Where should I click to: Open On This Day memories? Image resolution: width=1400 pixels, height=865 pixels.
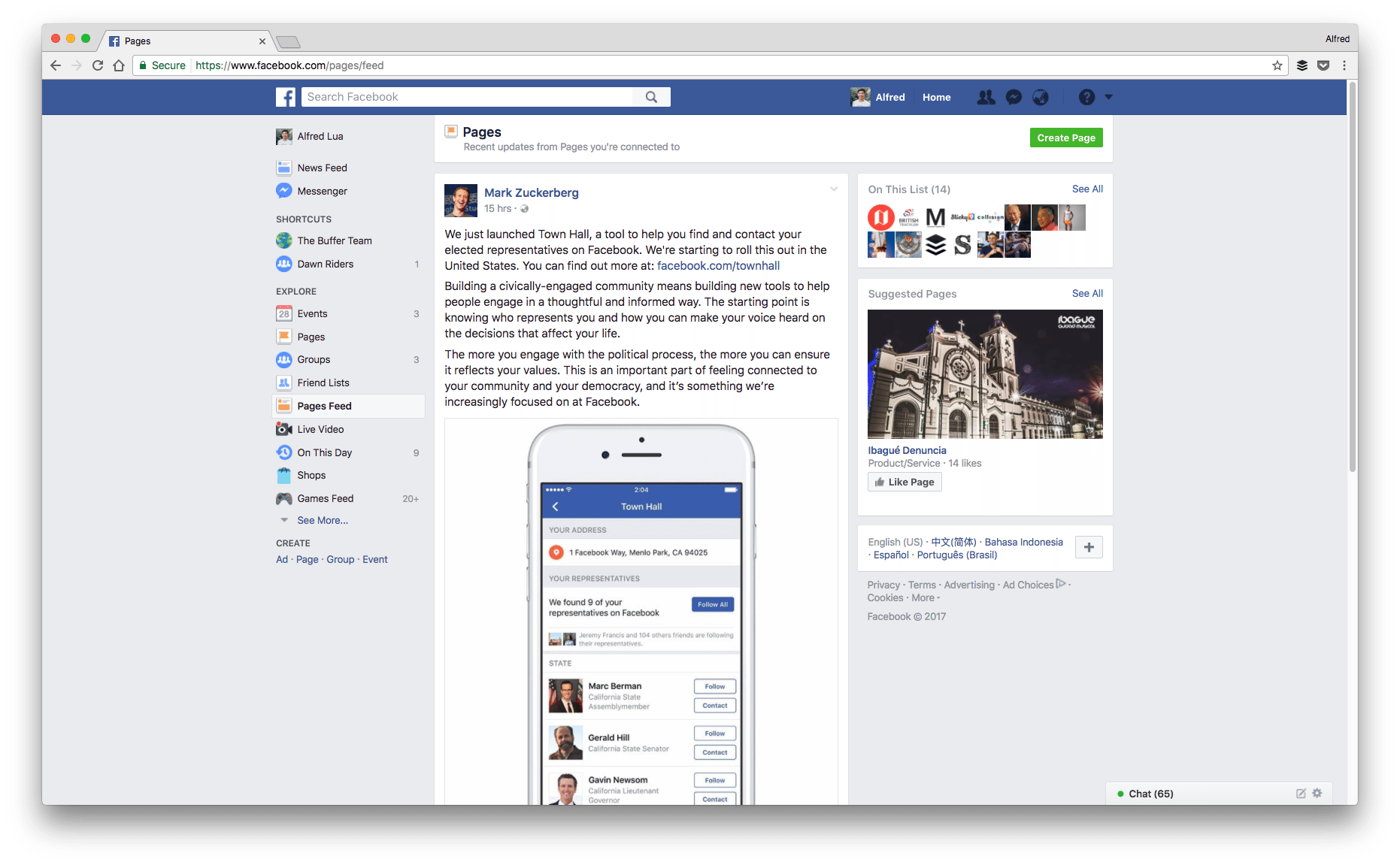point(325,452)
